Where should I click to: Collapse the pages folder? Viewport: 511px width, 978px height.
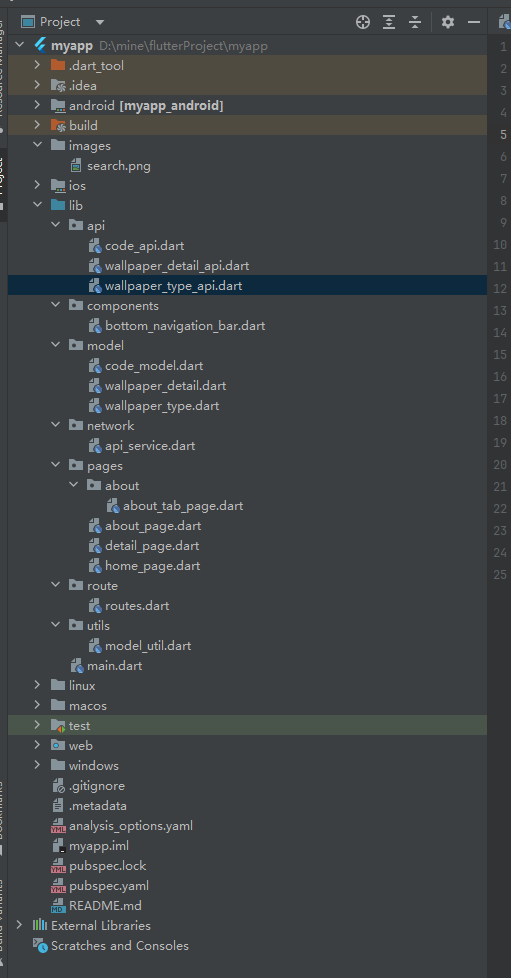point(56,465)
